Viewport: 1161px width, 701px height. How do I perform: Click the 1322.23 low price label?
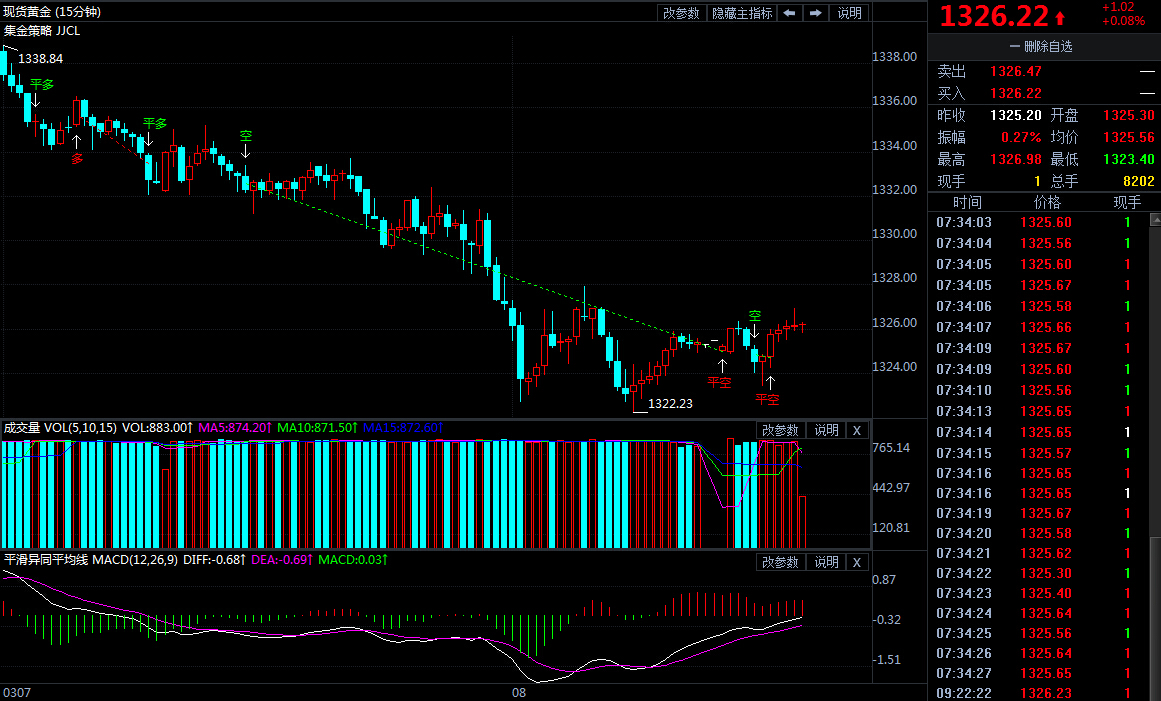click(670, 403)
